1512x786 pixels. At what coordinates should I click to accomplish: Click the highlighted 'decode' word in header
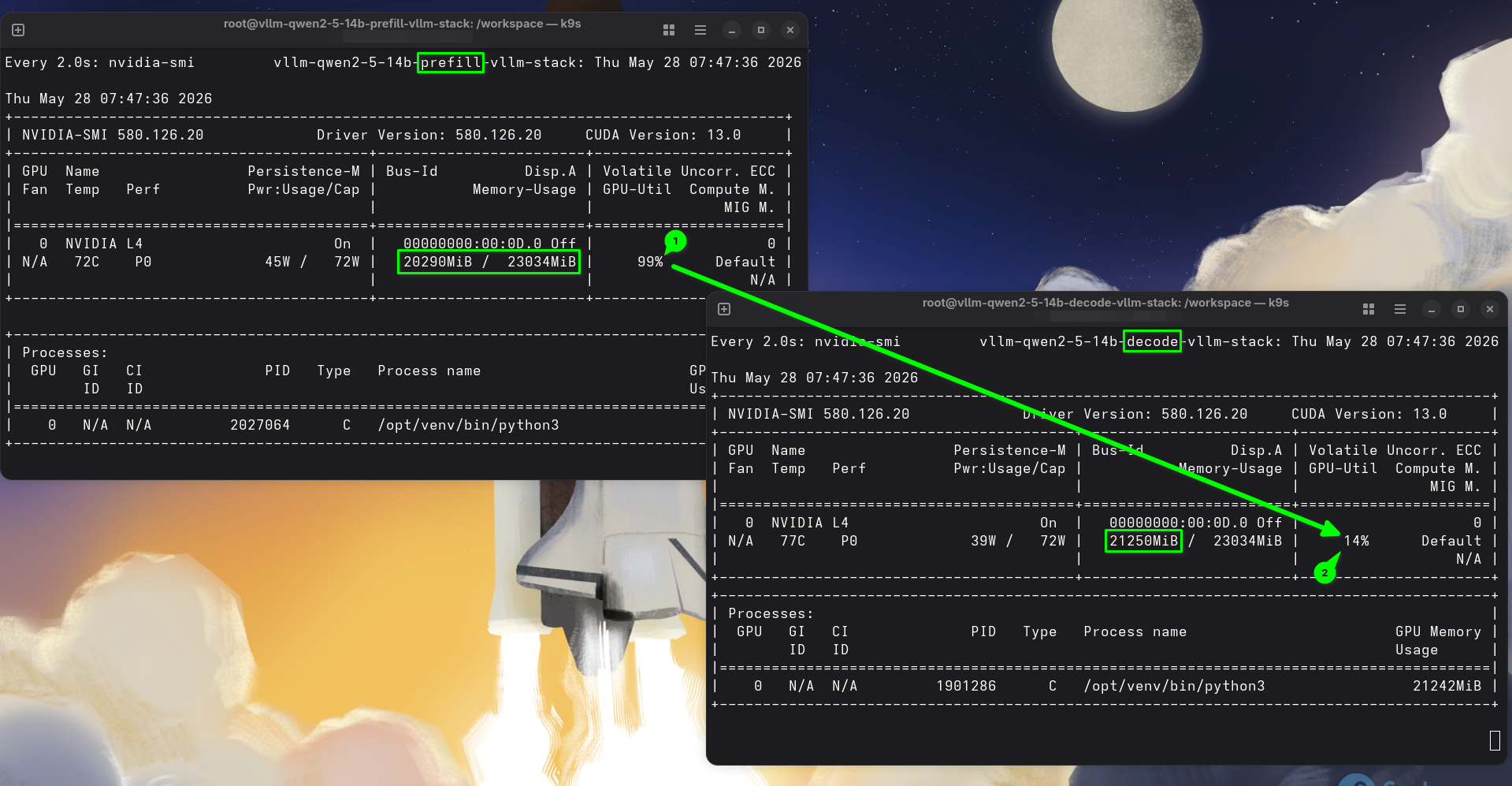pyautogui.click(x=1152, y=341)
